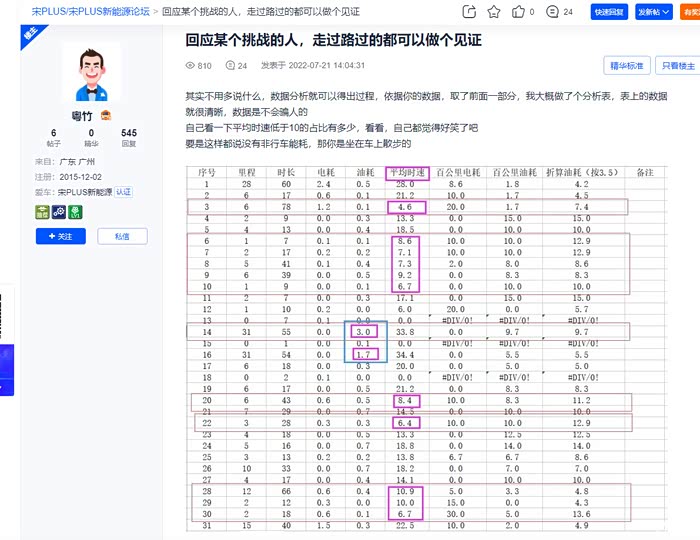The width and height of the screenshot is (700, 540).
Task: Click the 精华标准 button
Action: (x=627, y=66)
